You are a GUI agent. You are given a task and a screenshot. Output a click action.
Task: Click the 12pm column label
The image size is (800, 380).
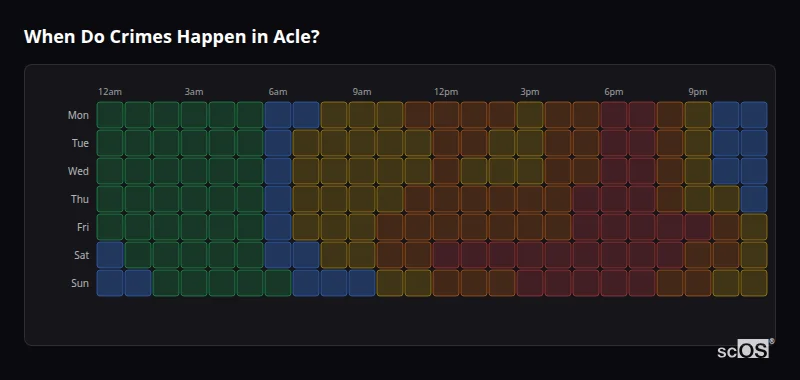coord(446,92)
